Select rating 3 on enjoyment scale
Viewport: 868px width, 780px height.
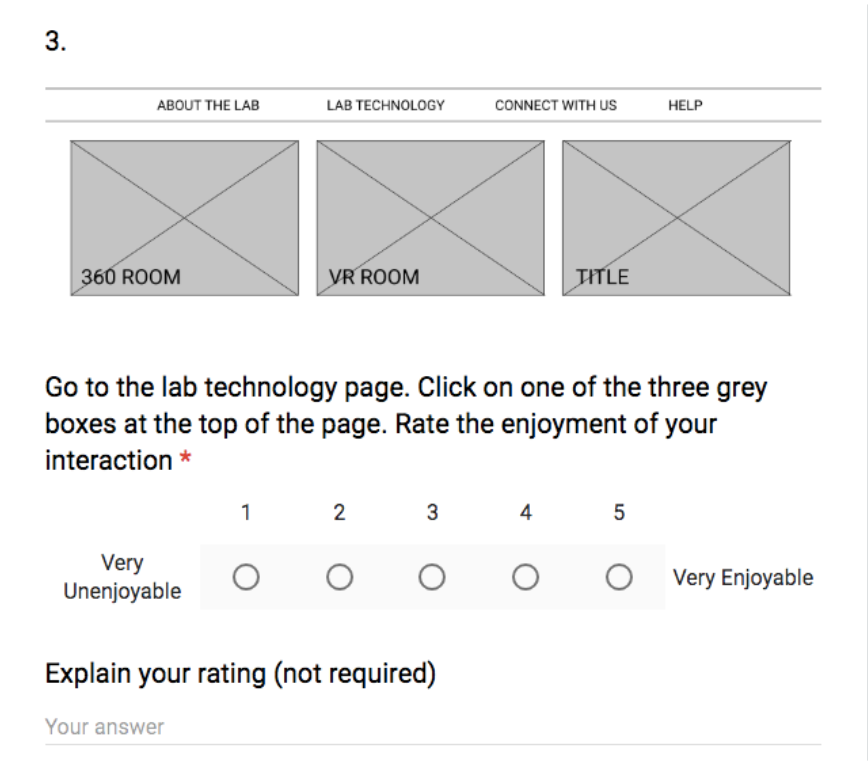tap(432, 577)
